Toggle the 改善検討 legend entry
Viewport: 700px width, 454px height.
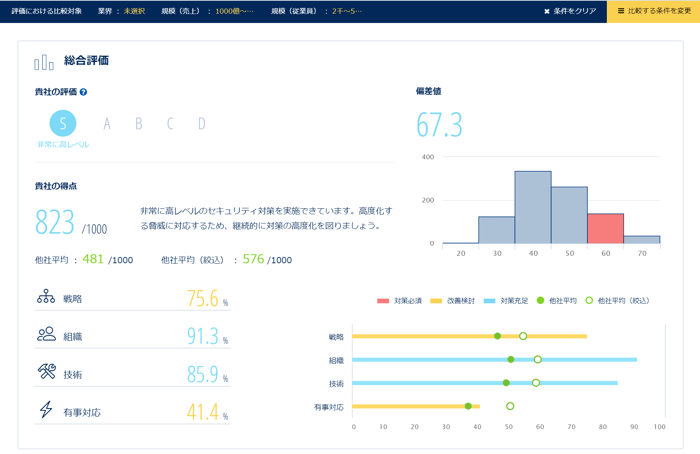[x=456, y=300]
